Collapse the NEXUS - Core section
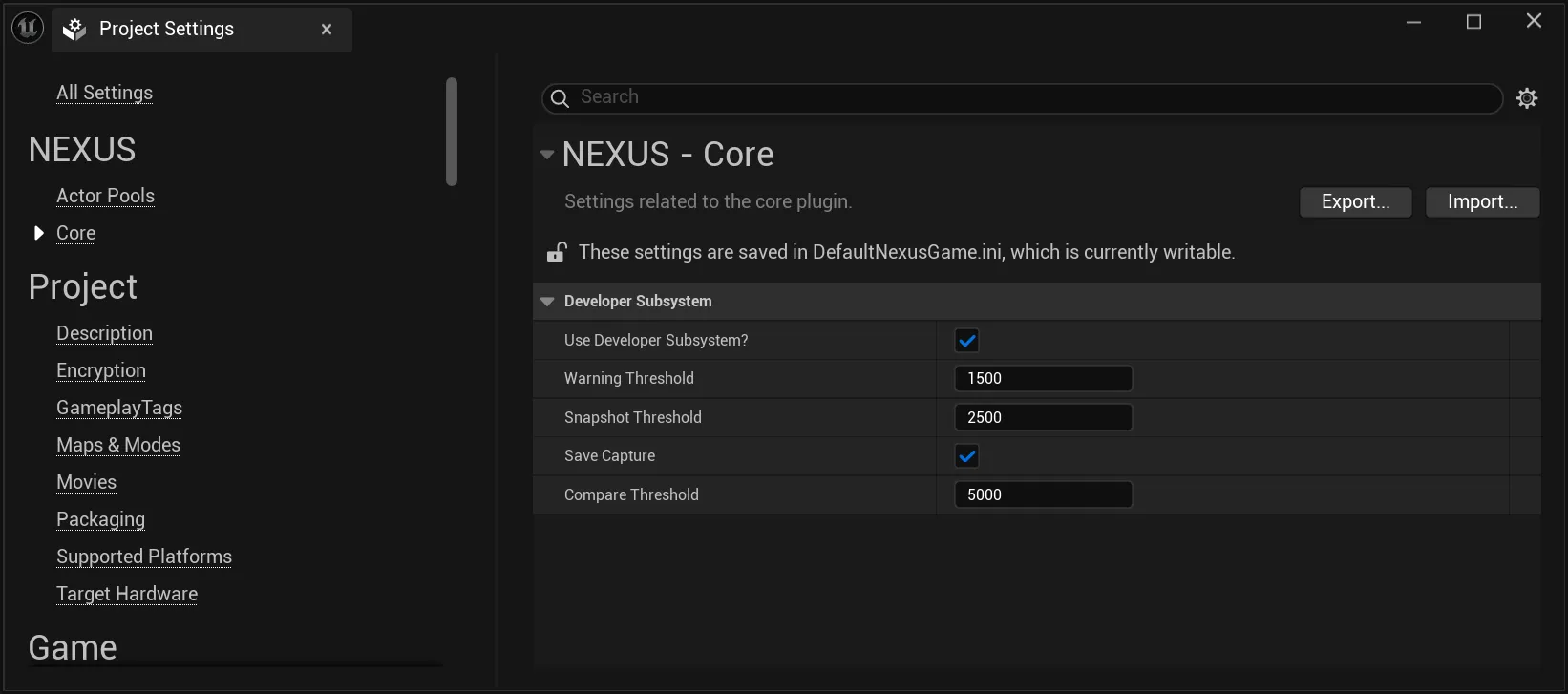1568x694 pixels. [x=547, y=155]
